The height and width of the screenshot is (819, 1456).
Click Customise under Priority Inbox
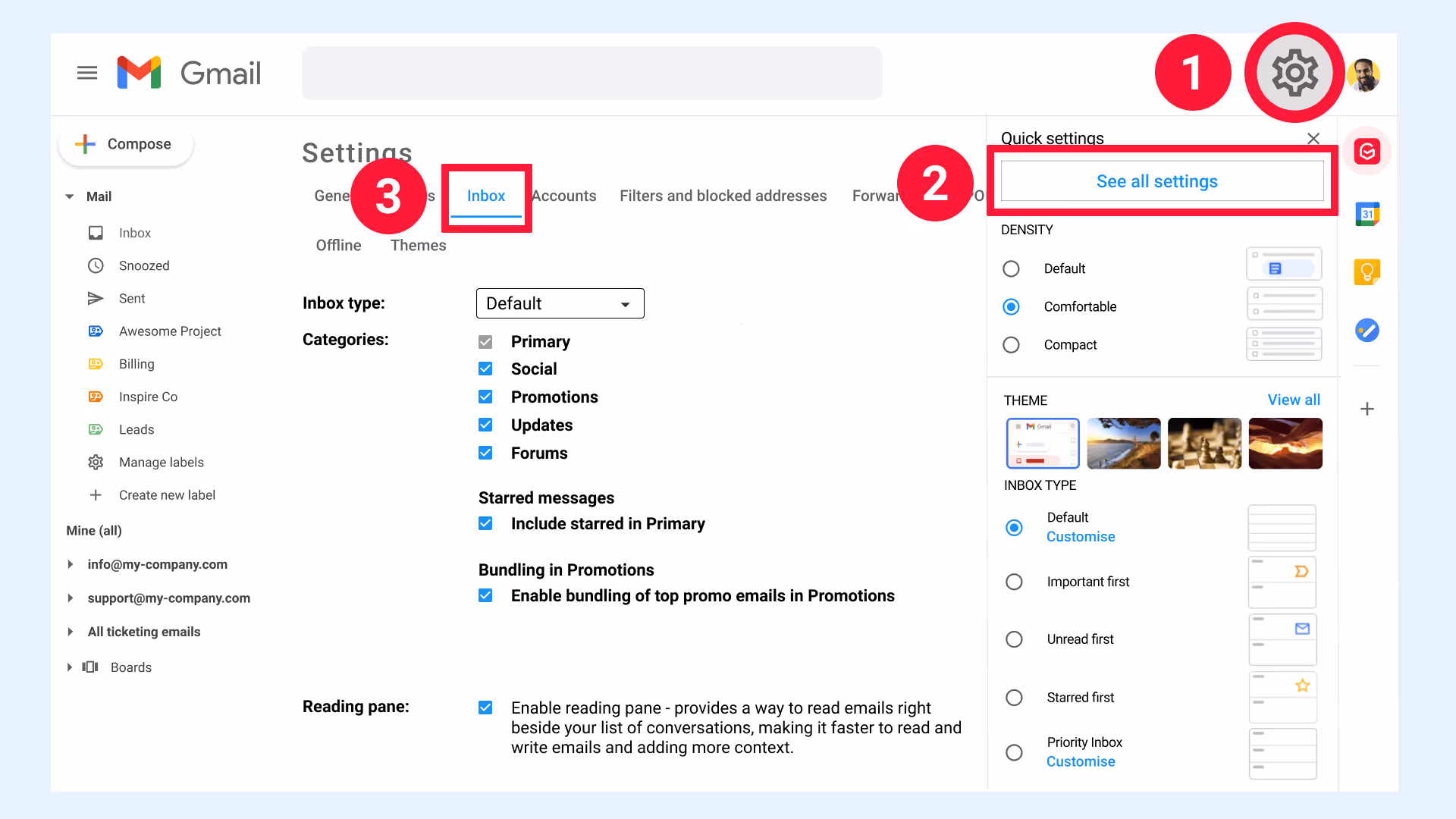pyautogui.click(x=1081, y=761)
